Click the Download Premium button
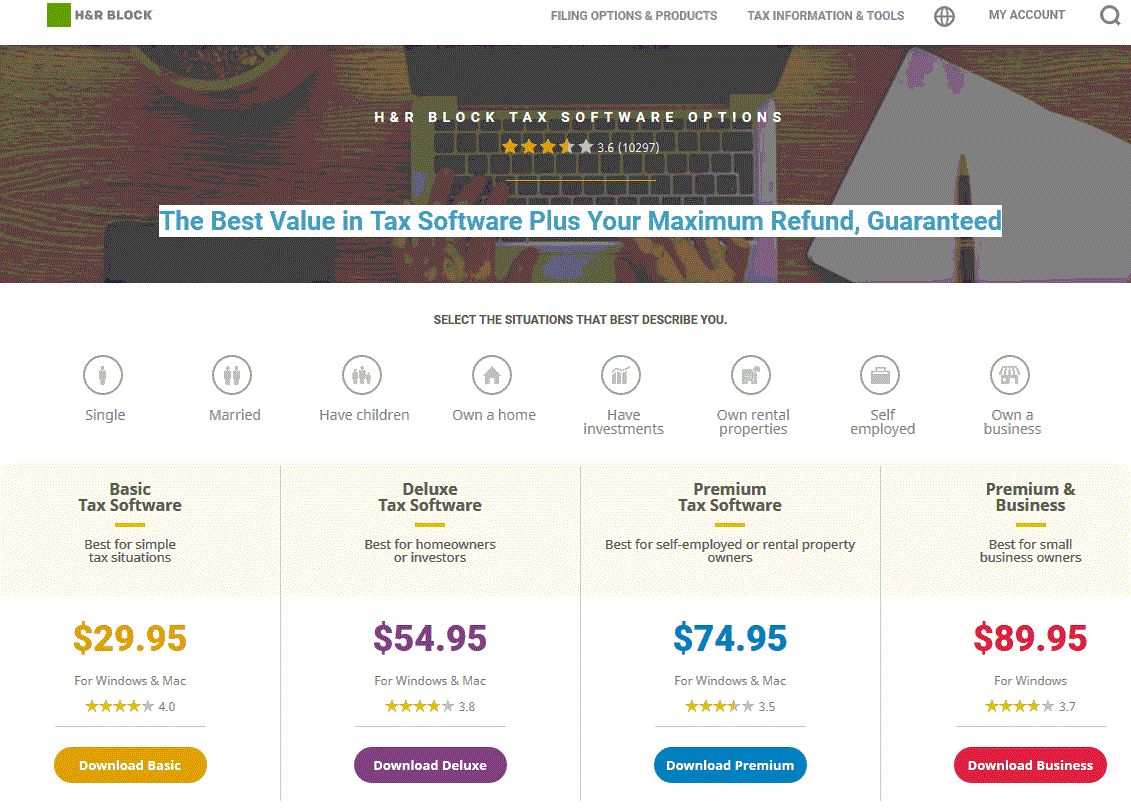 [x=731, y=765]
